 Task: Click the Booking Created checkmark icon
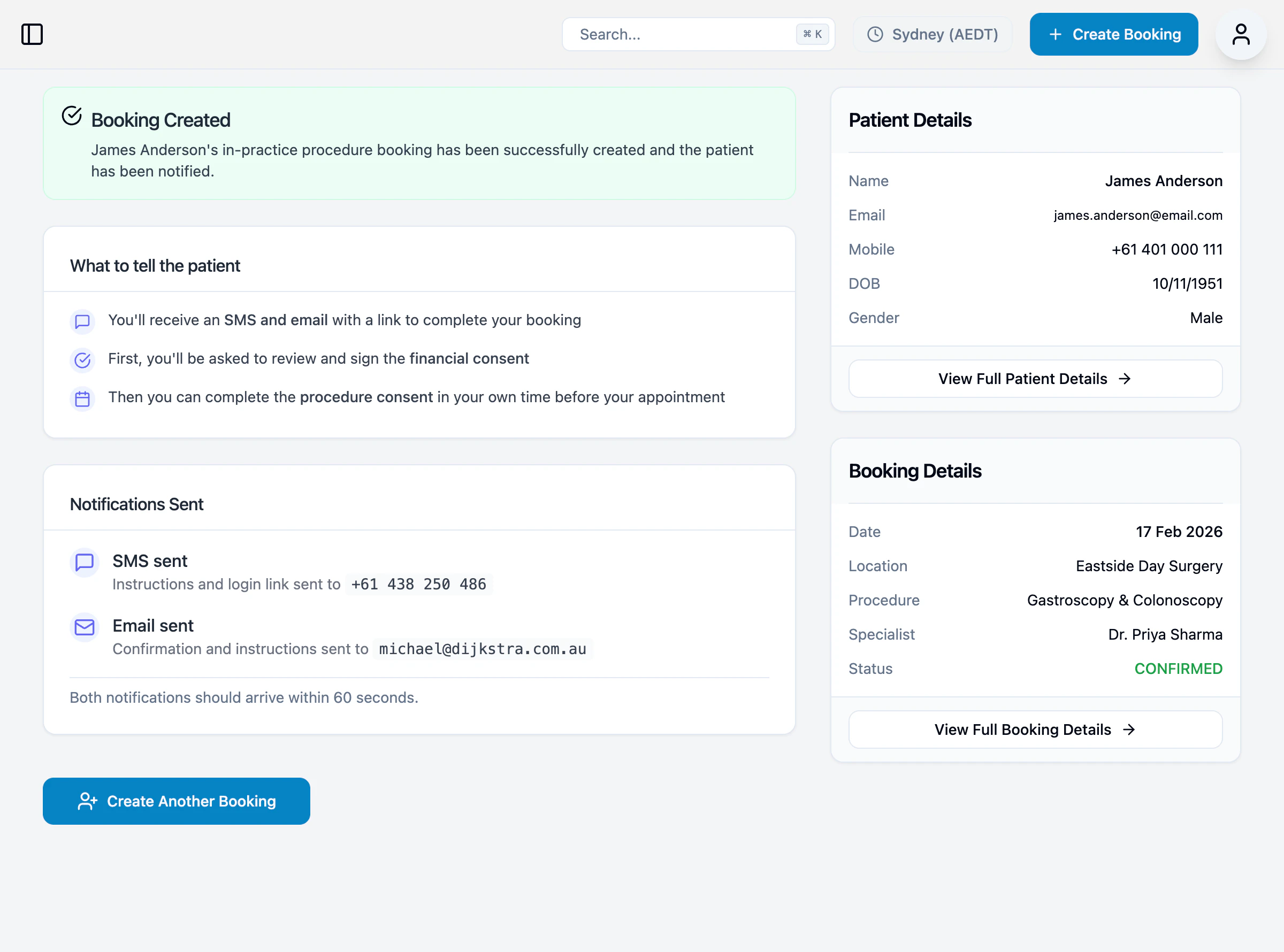[x=72, y=116]
